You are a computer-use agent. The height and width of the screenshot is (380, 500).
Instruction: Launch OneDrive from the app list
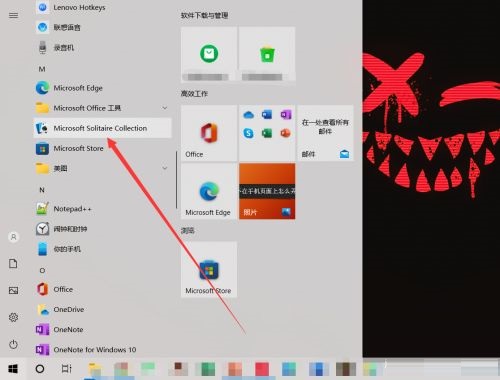point(102,309)
